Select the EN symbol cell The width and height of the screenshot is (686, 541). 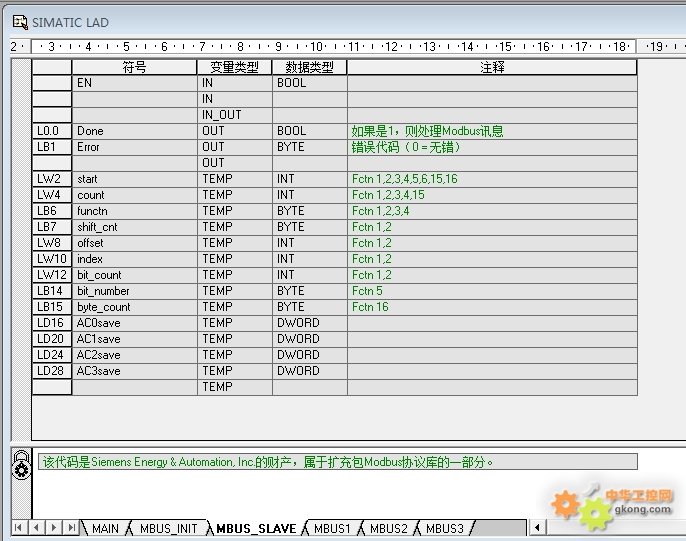pyautogui.click(x=134, y=83)
